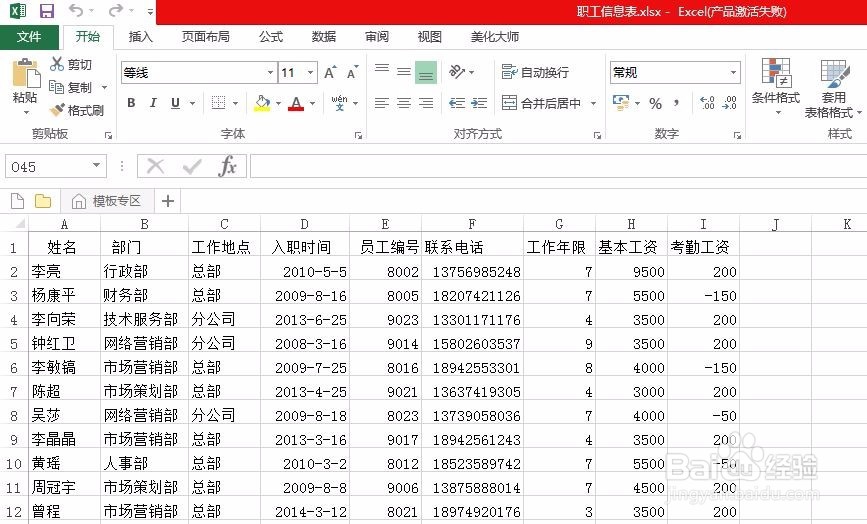This screenshot has width=867, height=524.
Task: Switch to the 页面布局 tab
Action: coord(206,36)
